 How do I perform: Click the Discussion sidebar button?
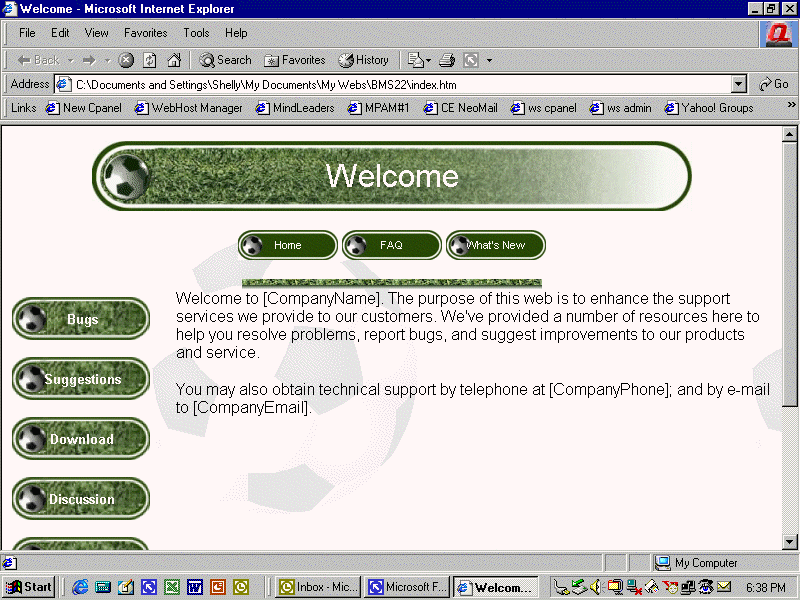tap(81, 498)
